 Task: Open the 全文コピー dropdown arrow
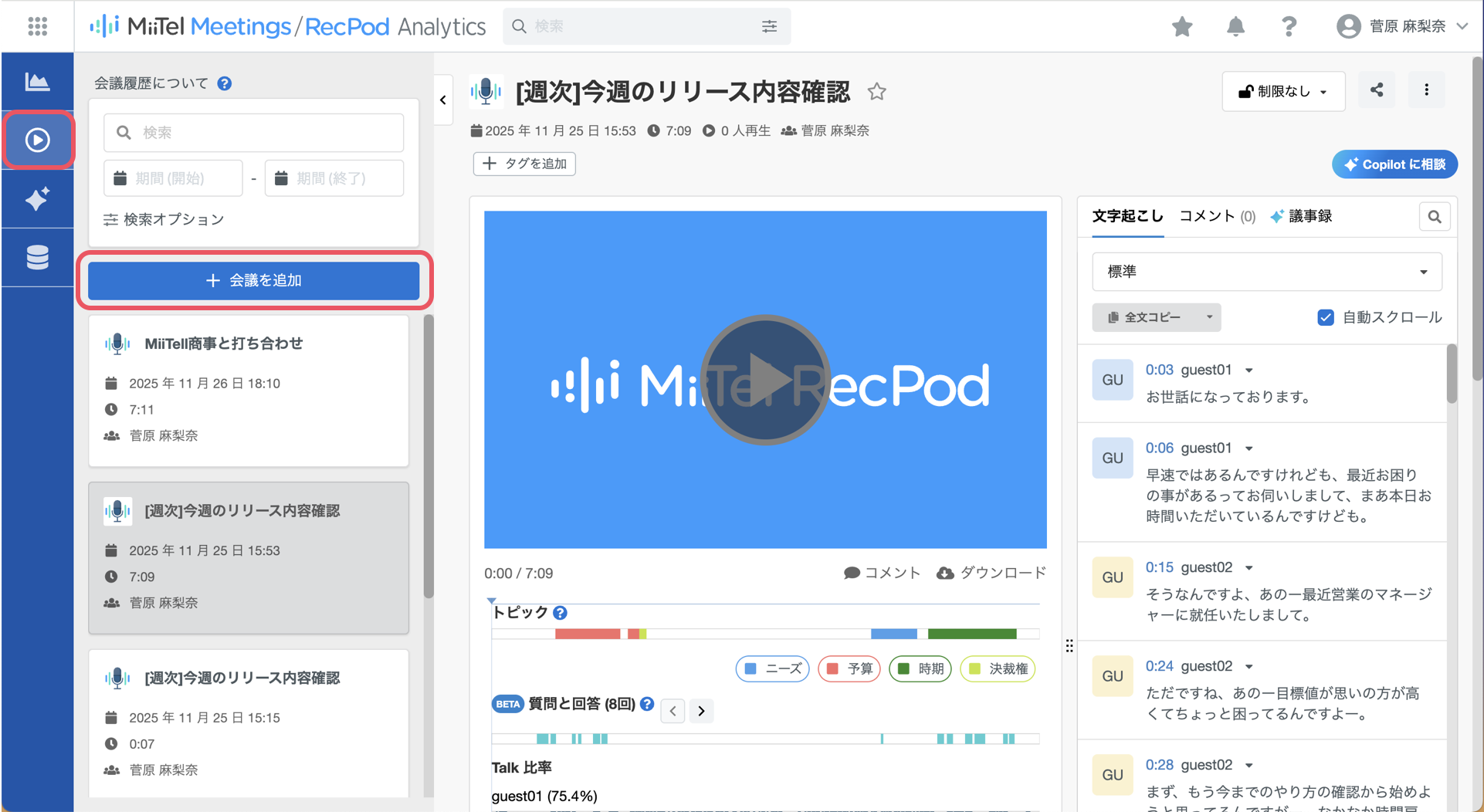(x=1209, y=317)
